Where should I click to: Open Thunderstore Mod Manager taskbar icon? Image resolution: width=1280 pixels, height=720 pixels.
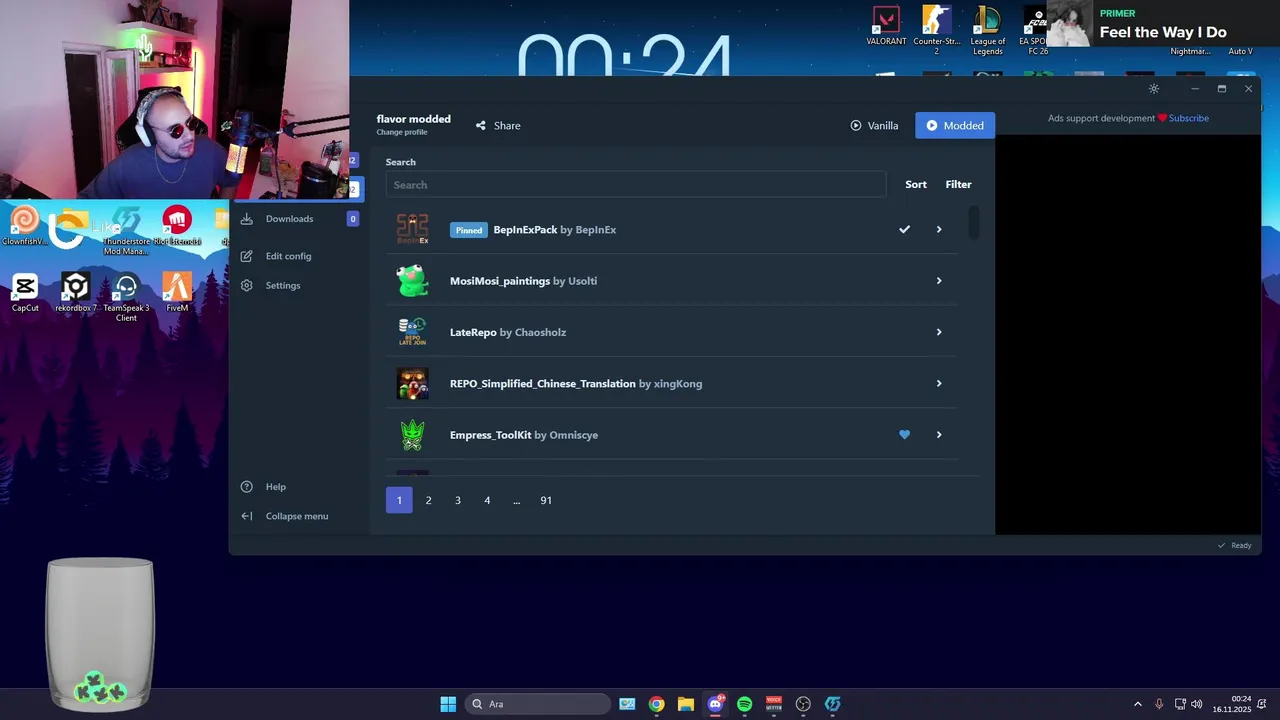[x=832, y=704]
